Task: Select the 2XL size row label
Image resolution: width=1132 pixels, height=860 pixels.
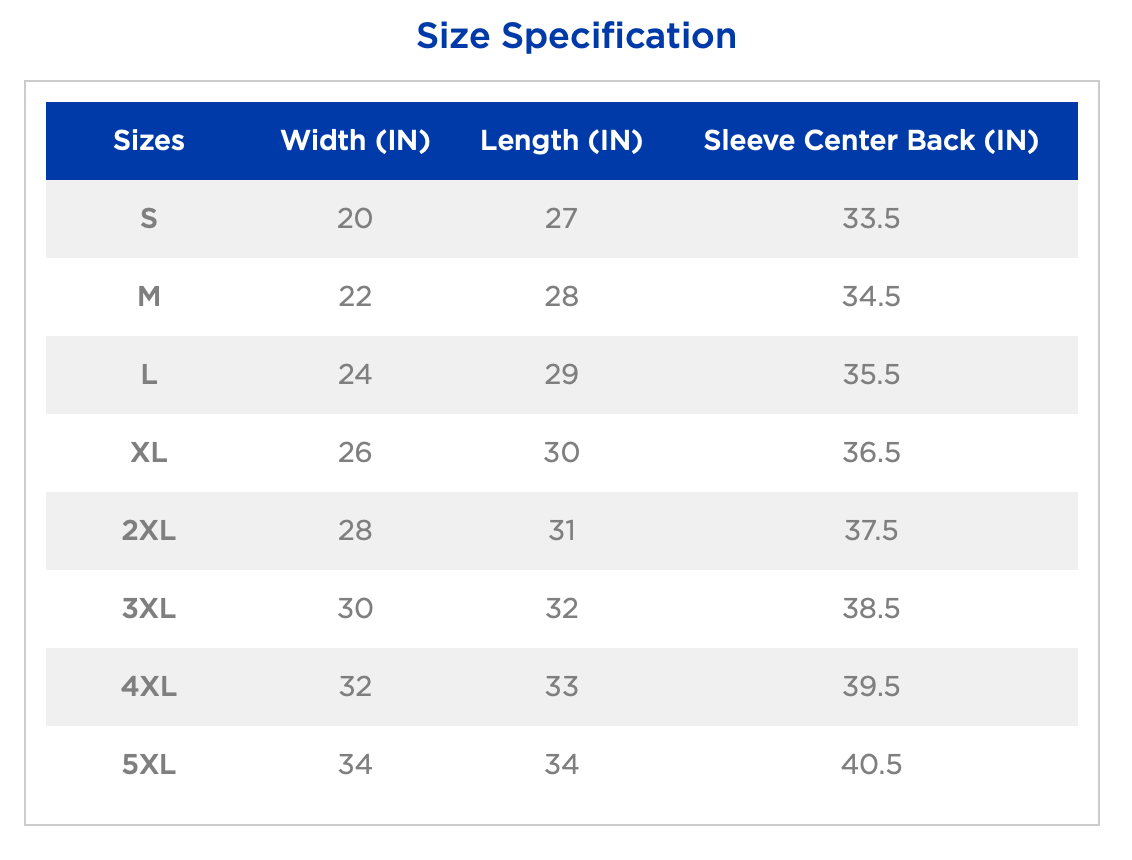Action: (x=149, y=530)
